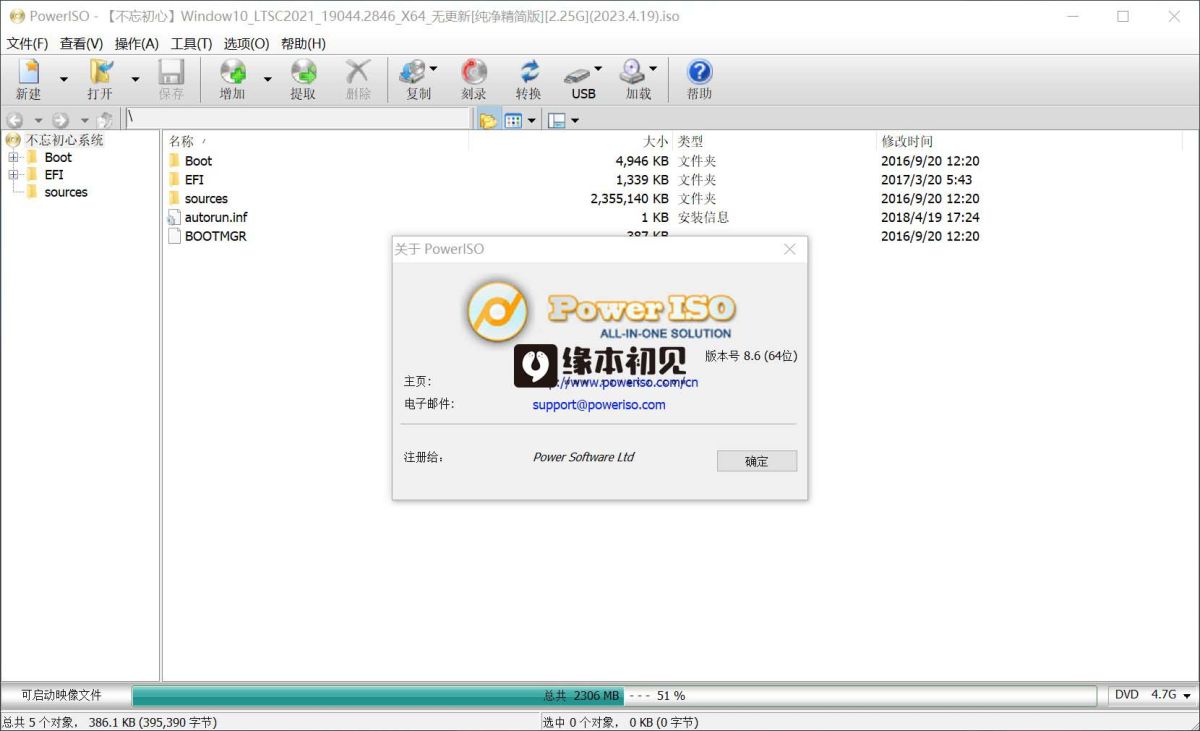This screenshot has height=731, width=1200.
Task: Click the 提取 (Extract) toolbar icon
Action: (303, 72)
